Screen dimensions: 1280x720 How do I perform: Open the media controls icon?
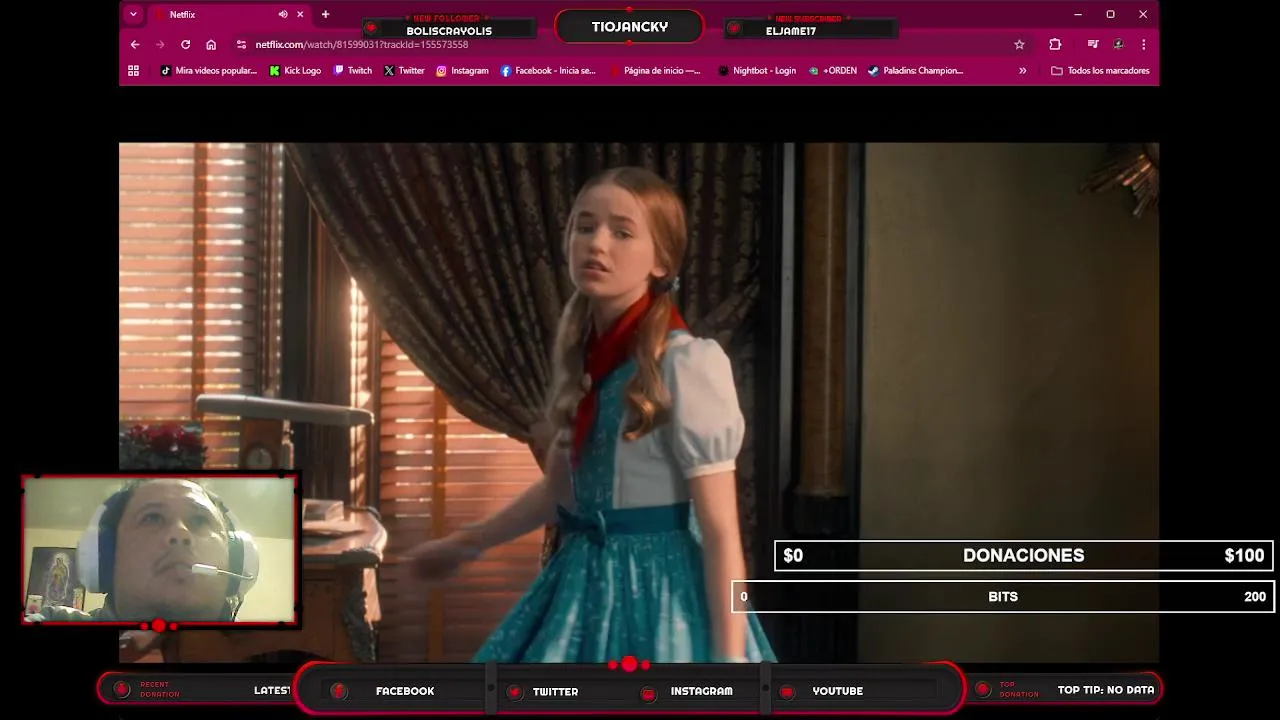(x=1093, y=44)
